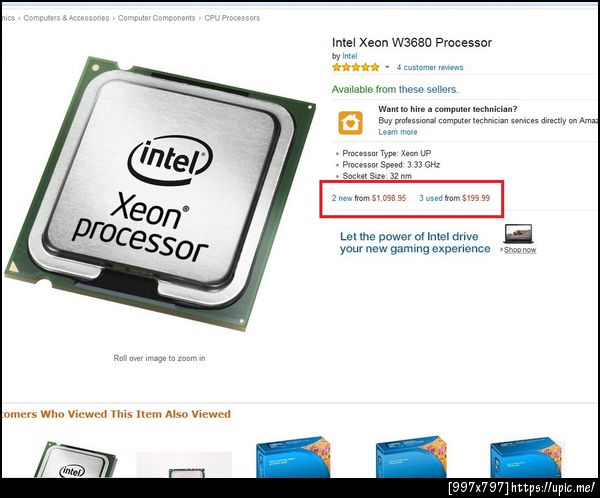The width and height of the screenshot is (600, 498).
Task: Click the Shop now link
Action: (x=520, y=250)
